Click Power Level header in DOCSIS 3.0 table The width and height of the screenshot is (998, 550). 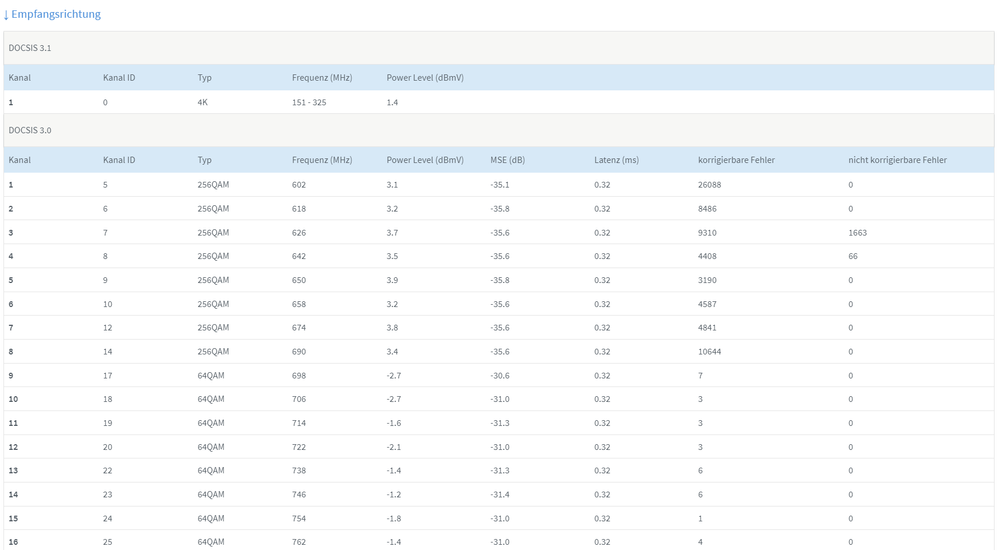[425, 160]
